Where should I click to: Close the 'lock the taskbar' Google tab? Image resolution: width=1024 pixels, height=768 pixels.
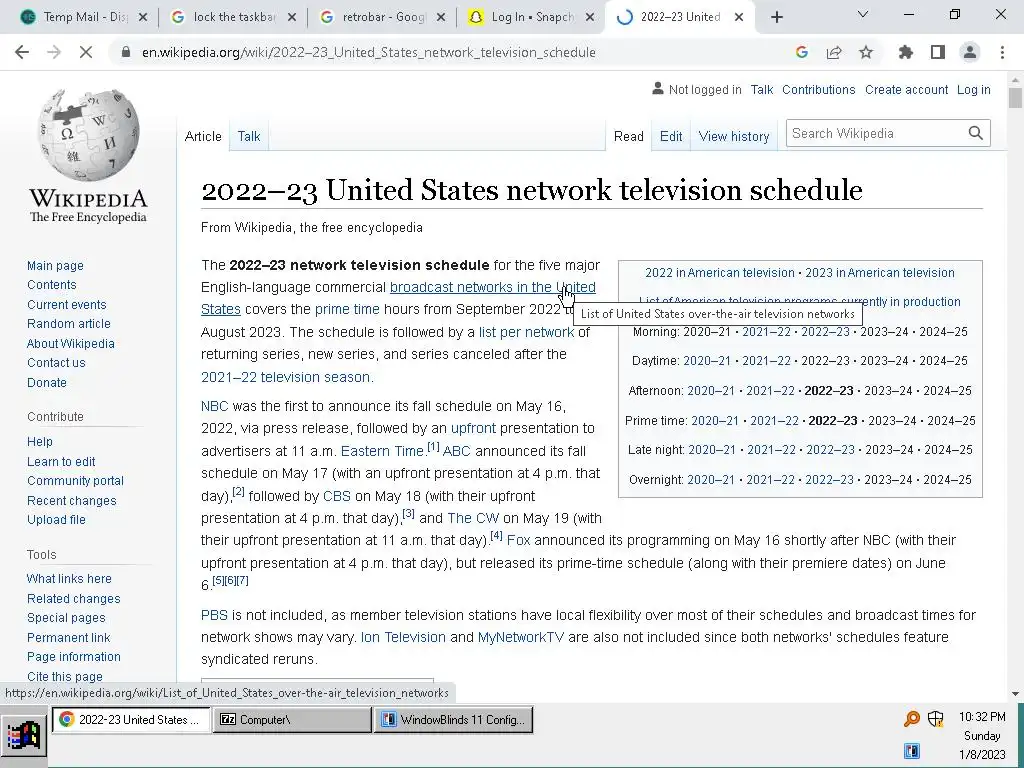click(292, 17)
